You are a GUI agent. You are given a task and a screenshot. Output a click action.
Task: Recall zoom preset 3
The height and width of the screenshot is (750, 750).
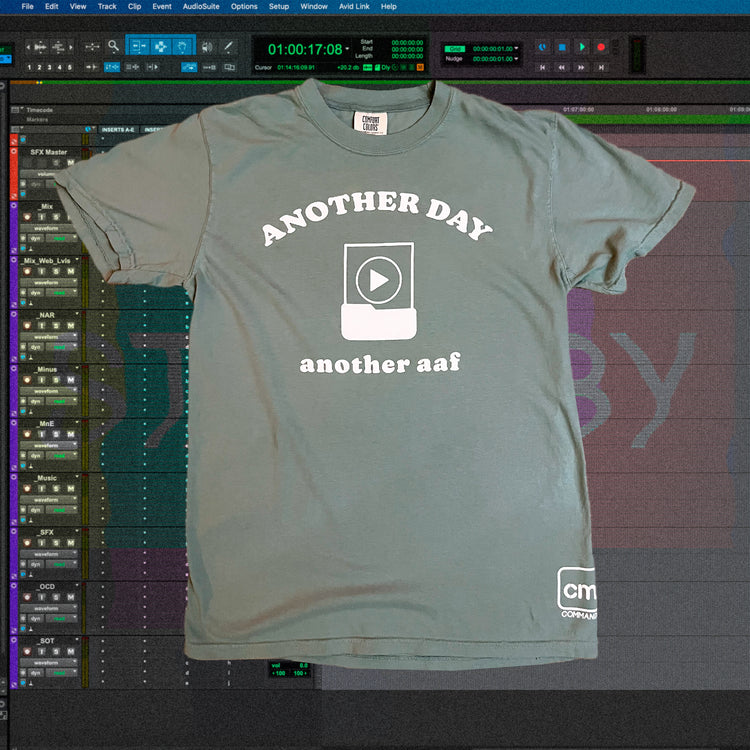pos(49,67)
